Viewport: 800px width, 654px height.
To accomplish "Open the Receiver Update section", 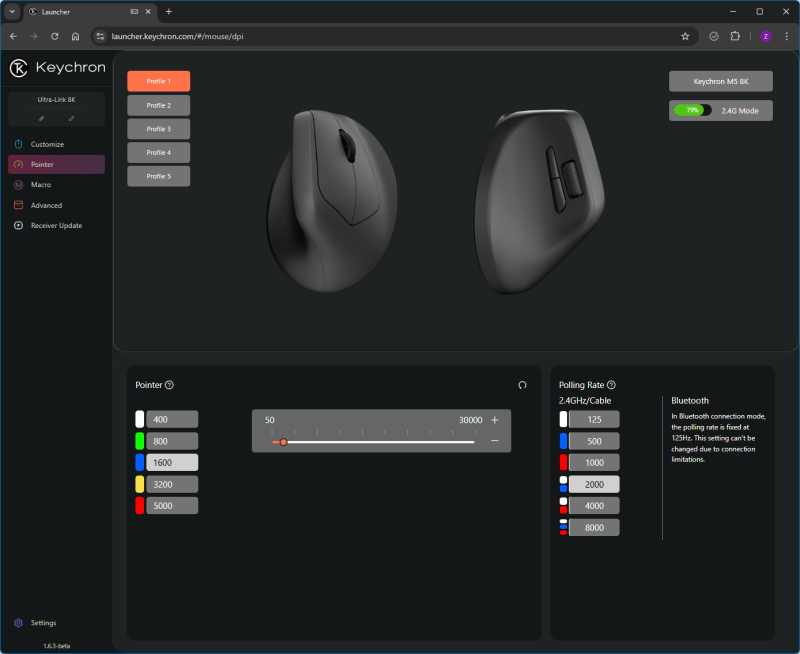I will point(56,225).
